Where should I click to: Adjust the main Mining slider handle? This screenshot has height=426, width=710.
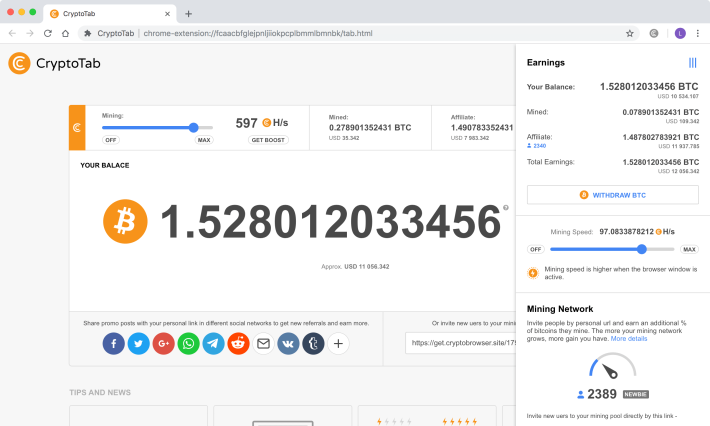click(x=193, y=128)
